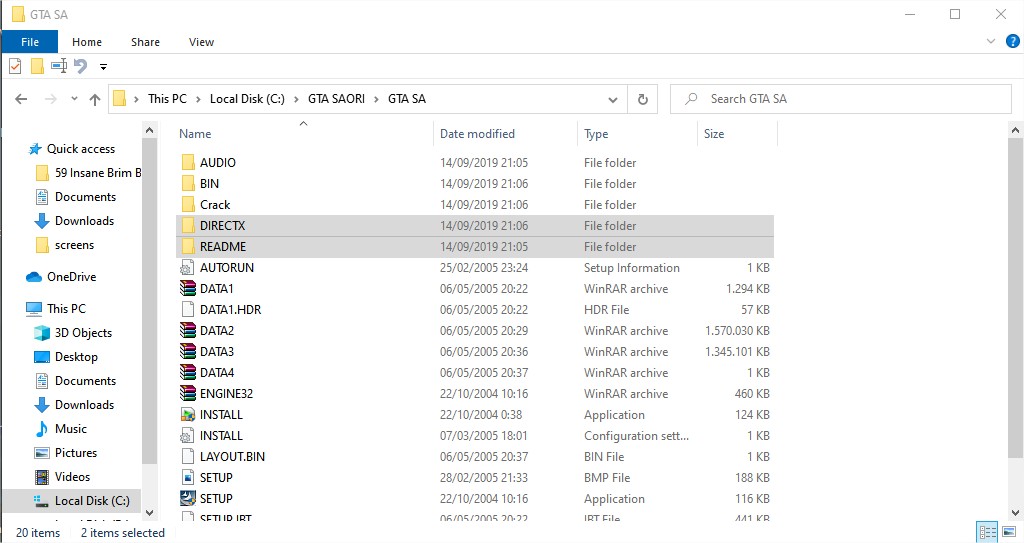Select the DATA1.HDR file
Viewport: 1024px width, 543px height.
[x=475, y=309]
